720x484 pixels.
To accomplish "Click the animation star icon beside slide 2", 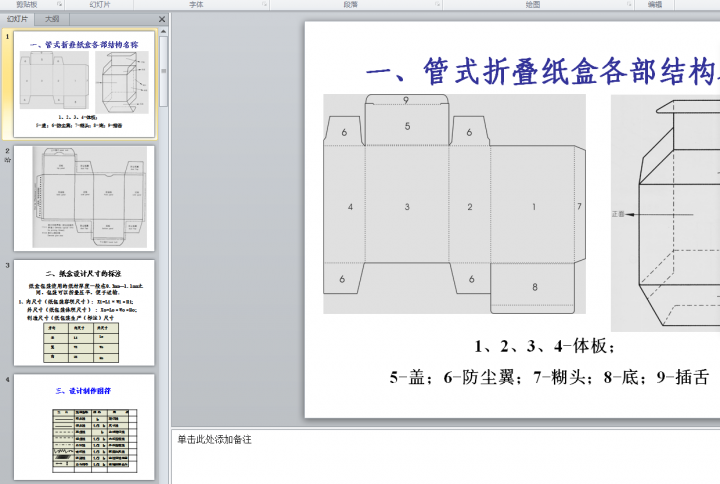I will pyautogui.click(x=8, y=160).
